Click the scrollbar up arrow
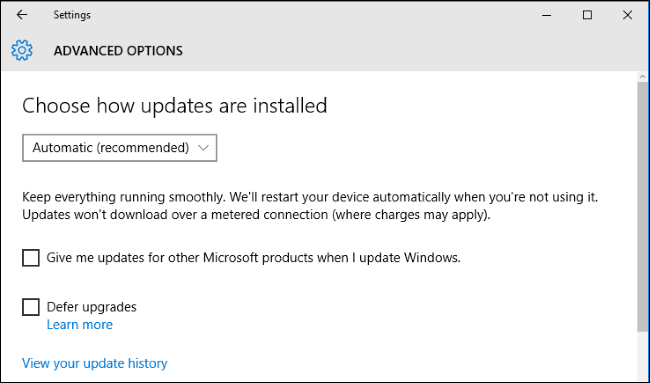Screen dimensions: 650x383 (643, 77)
